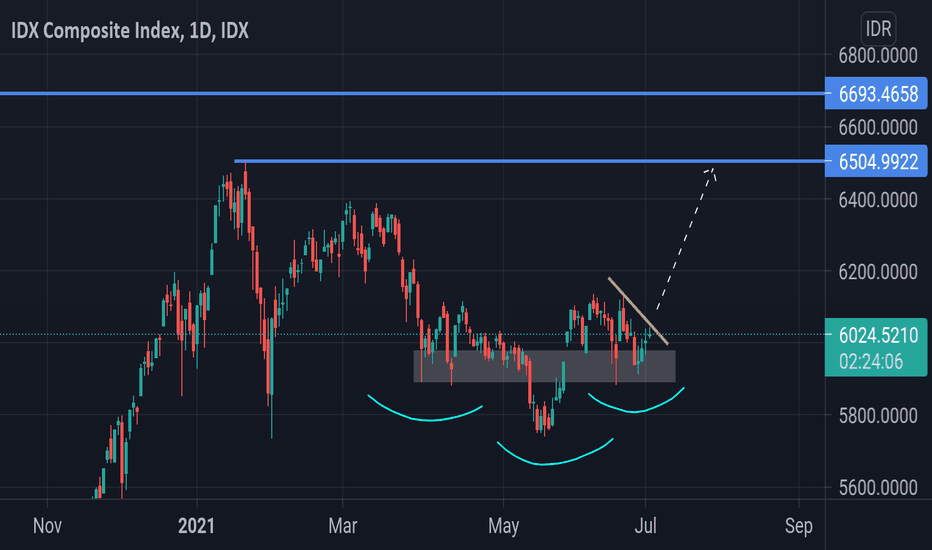
Task: Click the IDR currency button
Action: point(878,28)
